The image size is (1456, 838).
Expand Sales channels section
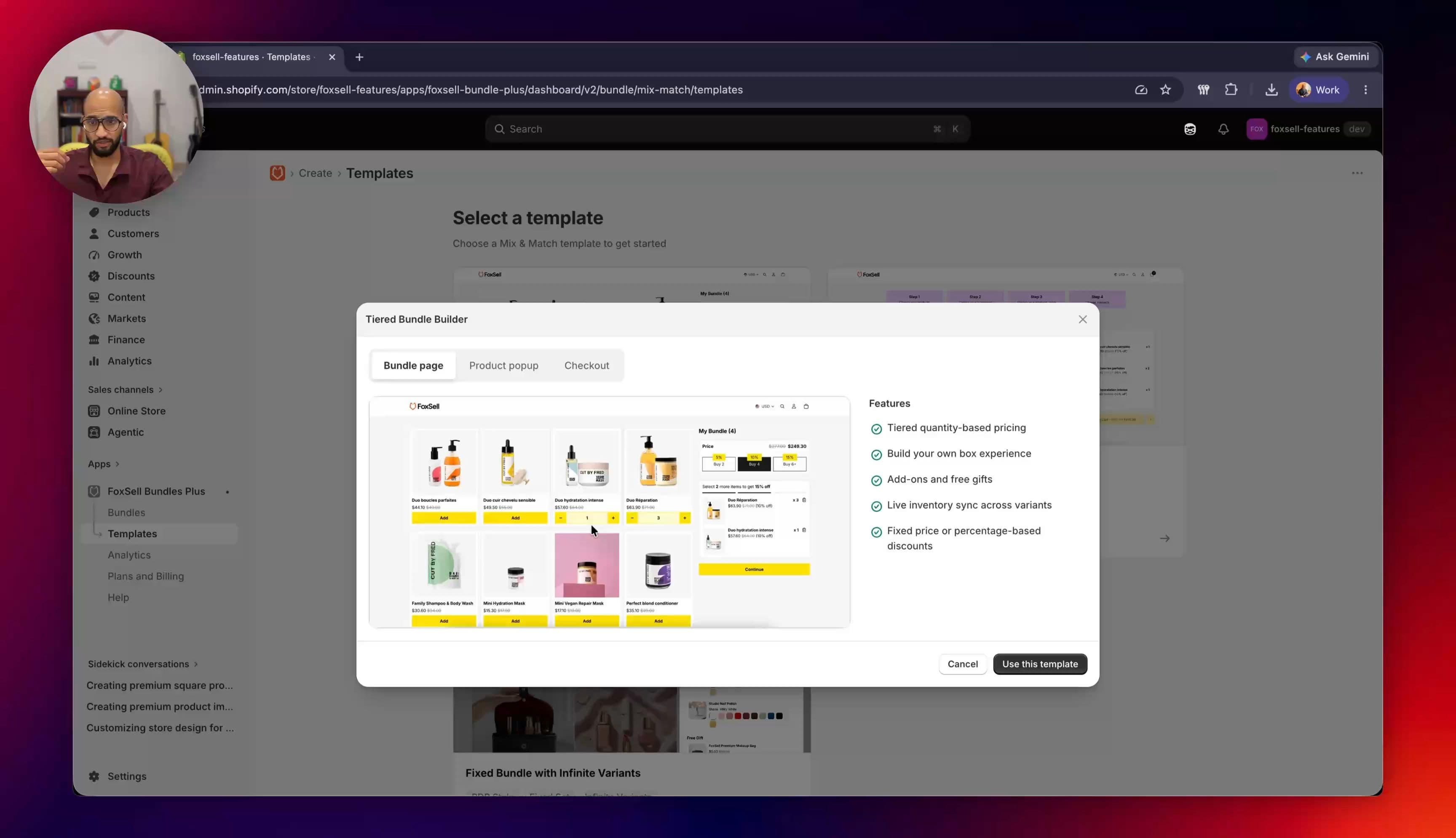pos(125,390)
